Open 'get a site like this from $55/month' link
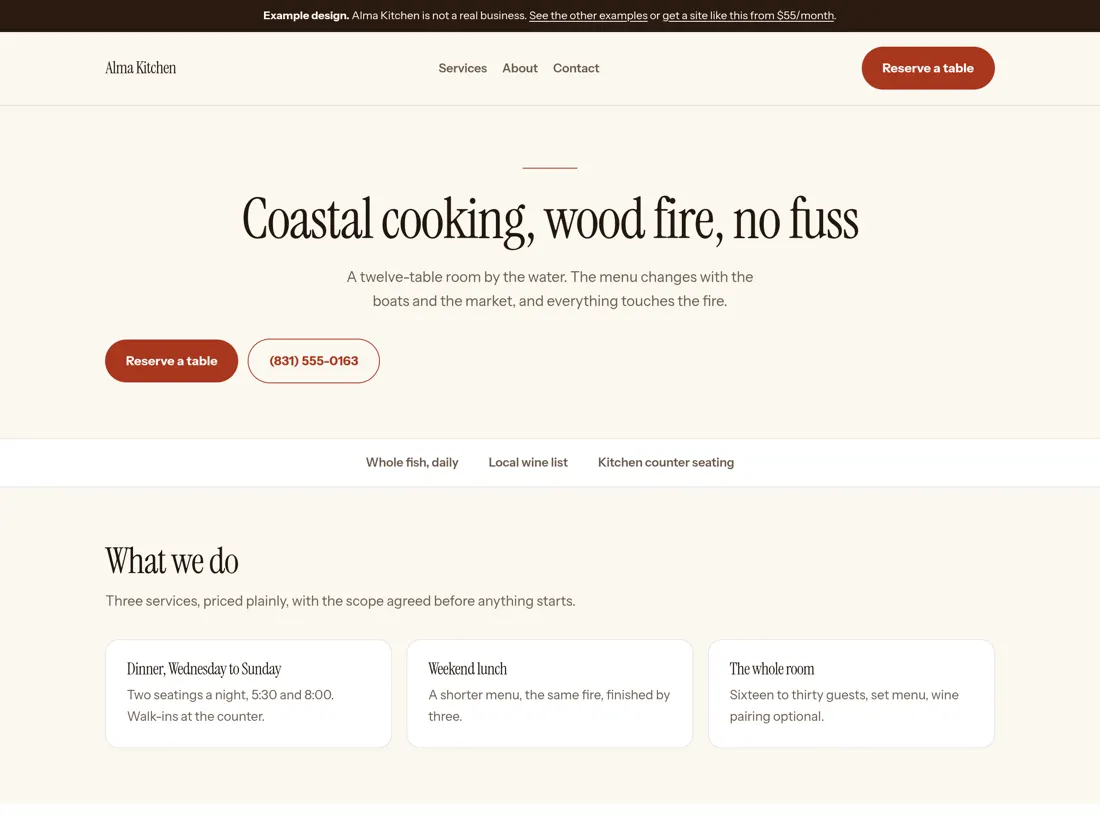Screen dimensions: 1100x825 [x=749, y=15]
